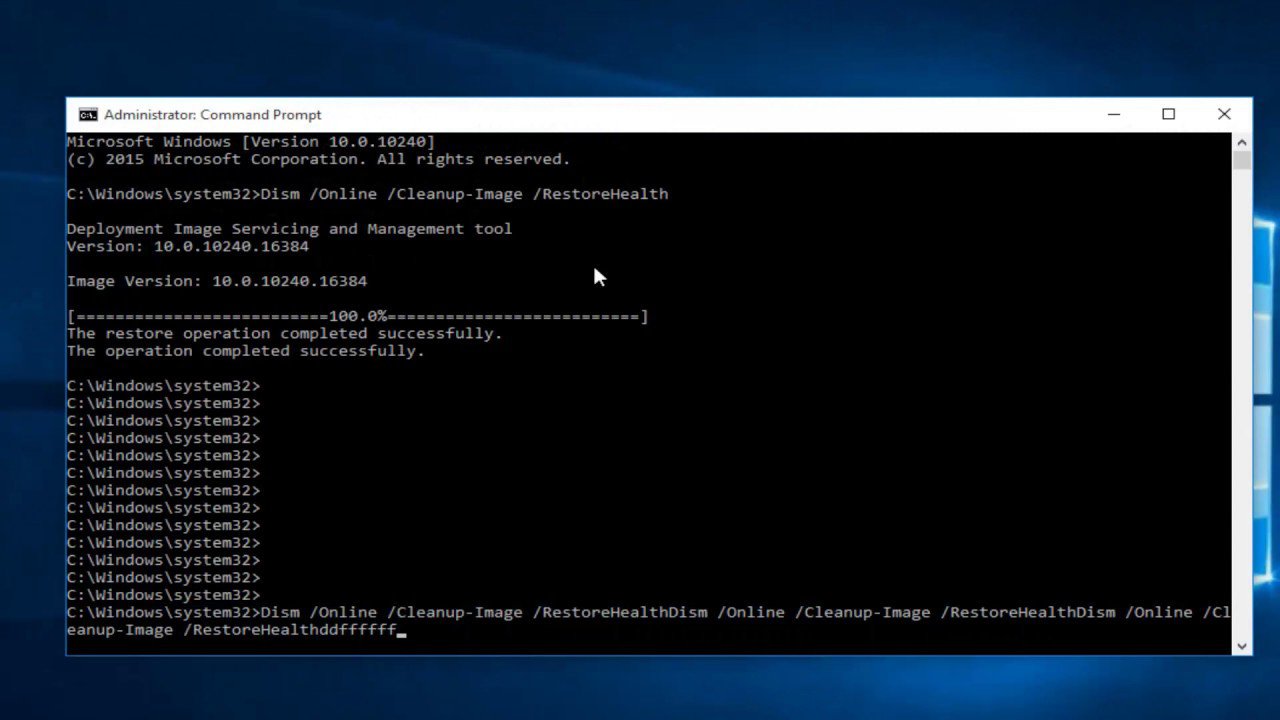
Task: Click 'Deployment Image Servicing and Management tool' text
Action: (289, 229)
